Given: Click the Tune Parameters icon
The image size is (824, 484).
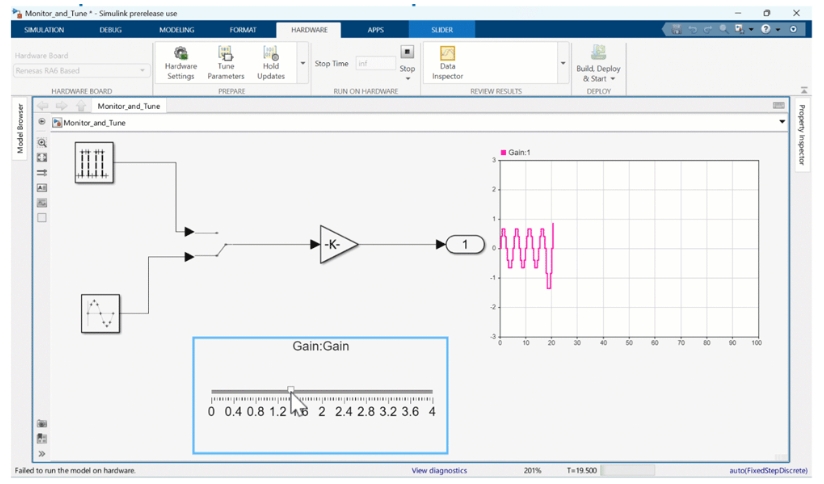Looking at the screenshot, I should click(x=225, y=55).
